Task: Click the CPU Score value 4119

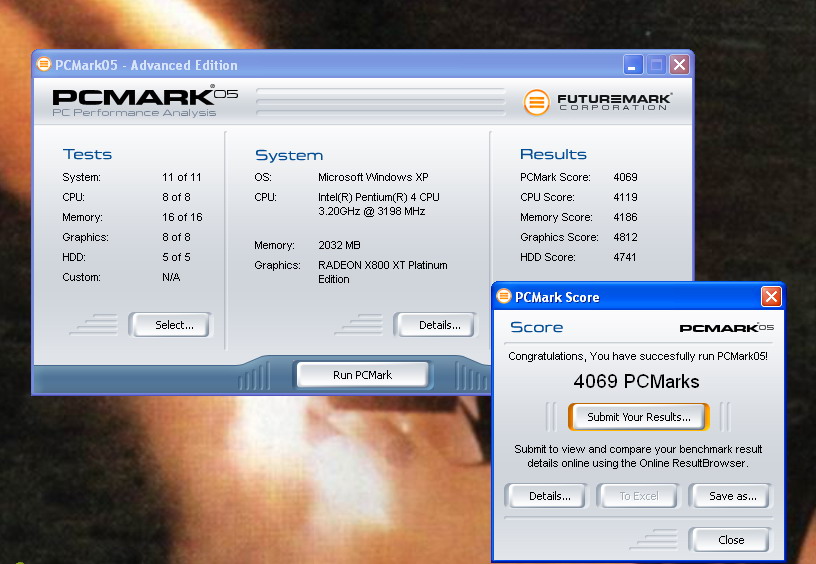Action: (x=626, y=197)
